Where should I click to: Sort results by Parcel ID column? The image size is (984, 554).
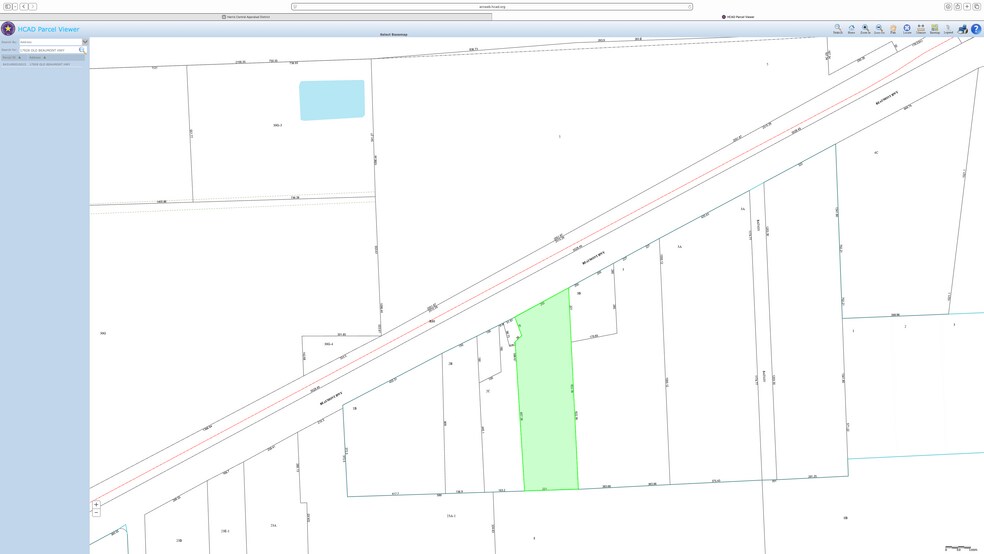pyautogui.click(x=10, y=57)
